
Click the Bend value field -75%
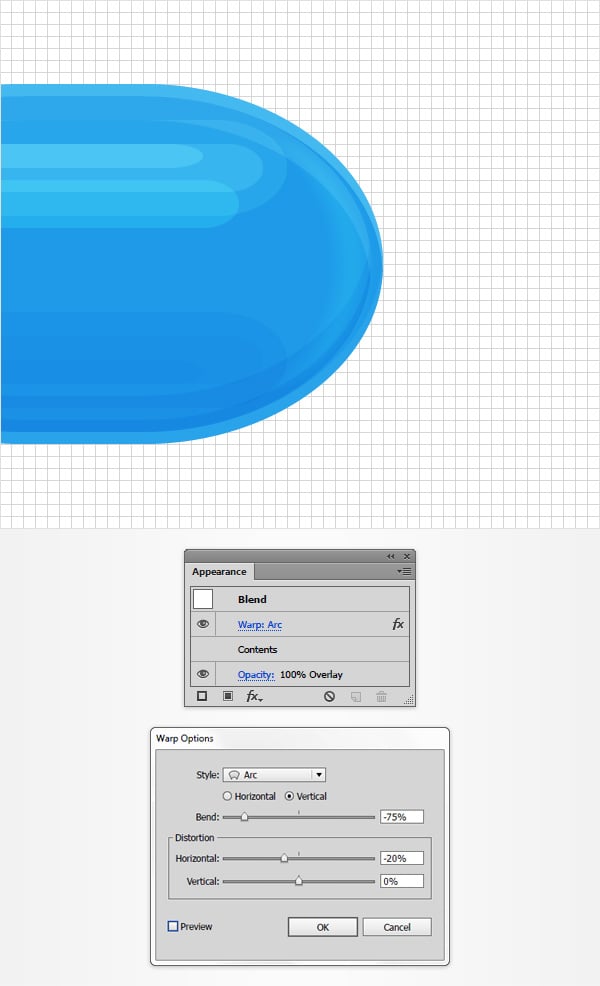pos(402,817)
